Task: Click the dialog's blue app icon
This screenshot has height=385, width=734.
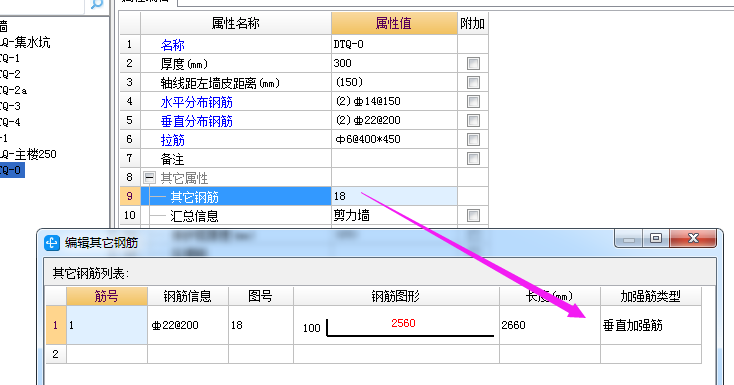Action: click(51, 243)
